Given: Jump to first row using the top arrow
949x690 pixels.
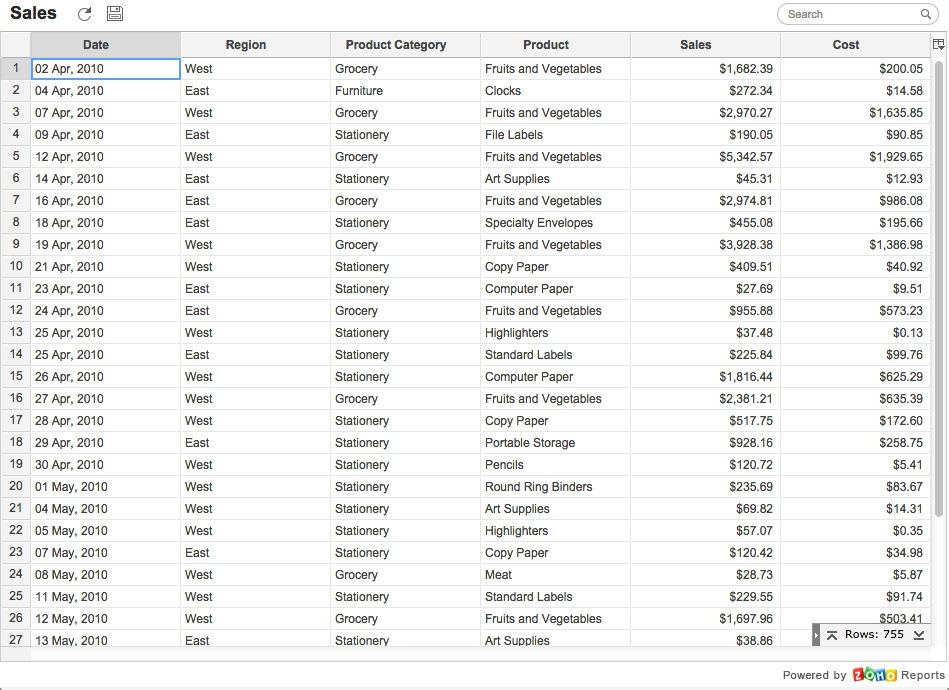Looking at the screenshot, I should (x=832, y=635).
